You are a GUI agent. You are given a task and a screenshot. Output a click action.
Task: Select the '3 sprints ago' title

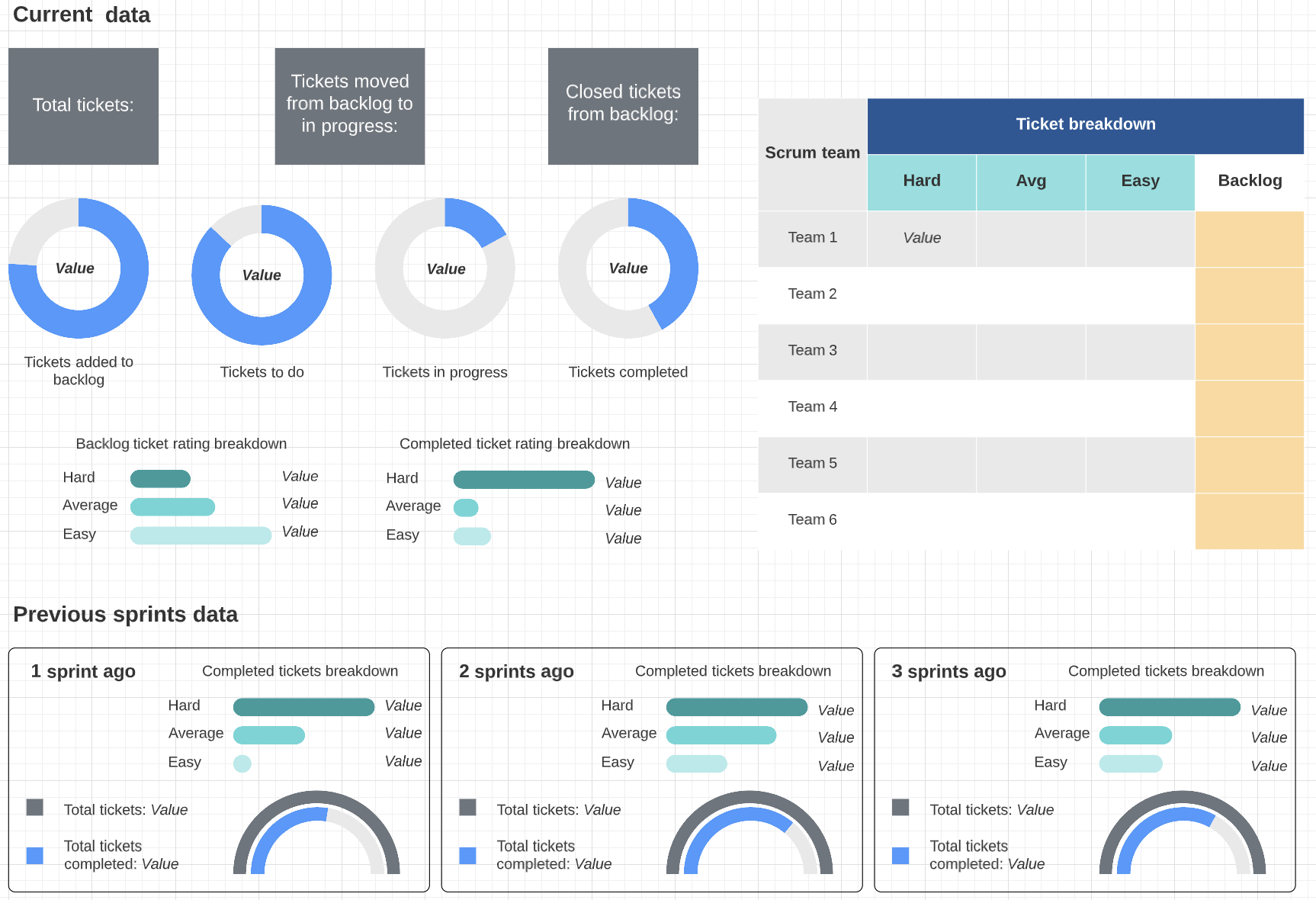coord(949,671)
